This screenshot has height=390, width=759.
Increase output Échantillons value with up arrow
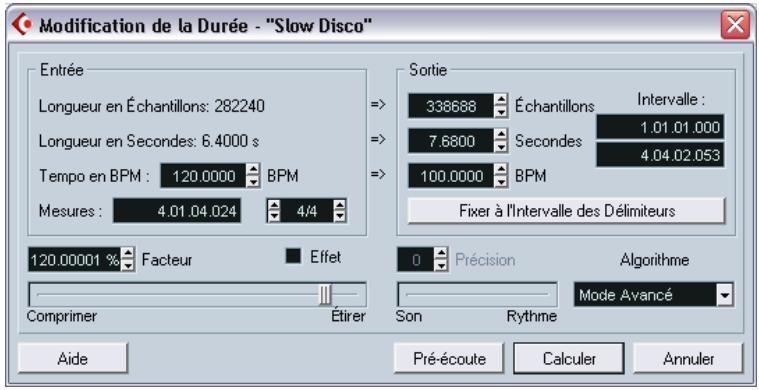tap(501, 100)
